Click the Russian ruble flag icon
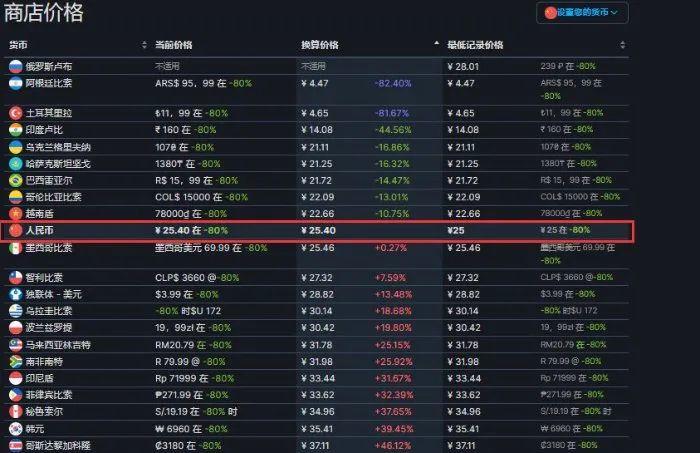Image resolution: width=700 pixels, height=453 pixels. [16, 66]
